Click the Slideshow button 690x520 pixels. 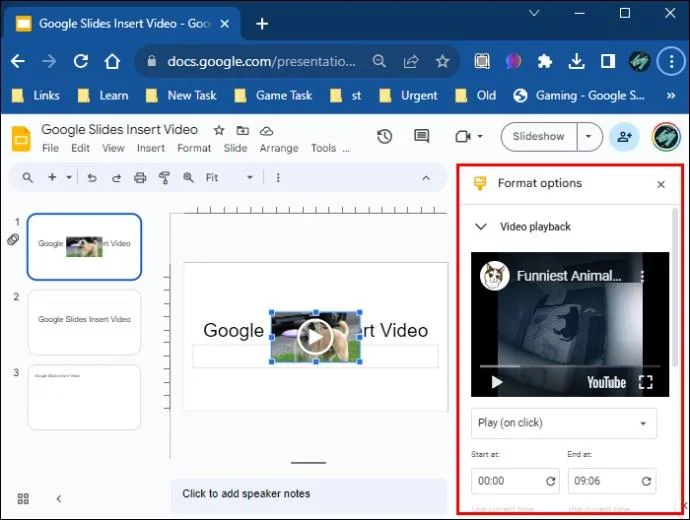pos(539,136)
